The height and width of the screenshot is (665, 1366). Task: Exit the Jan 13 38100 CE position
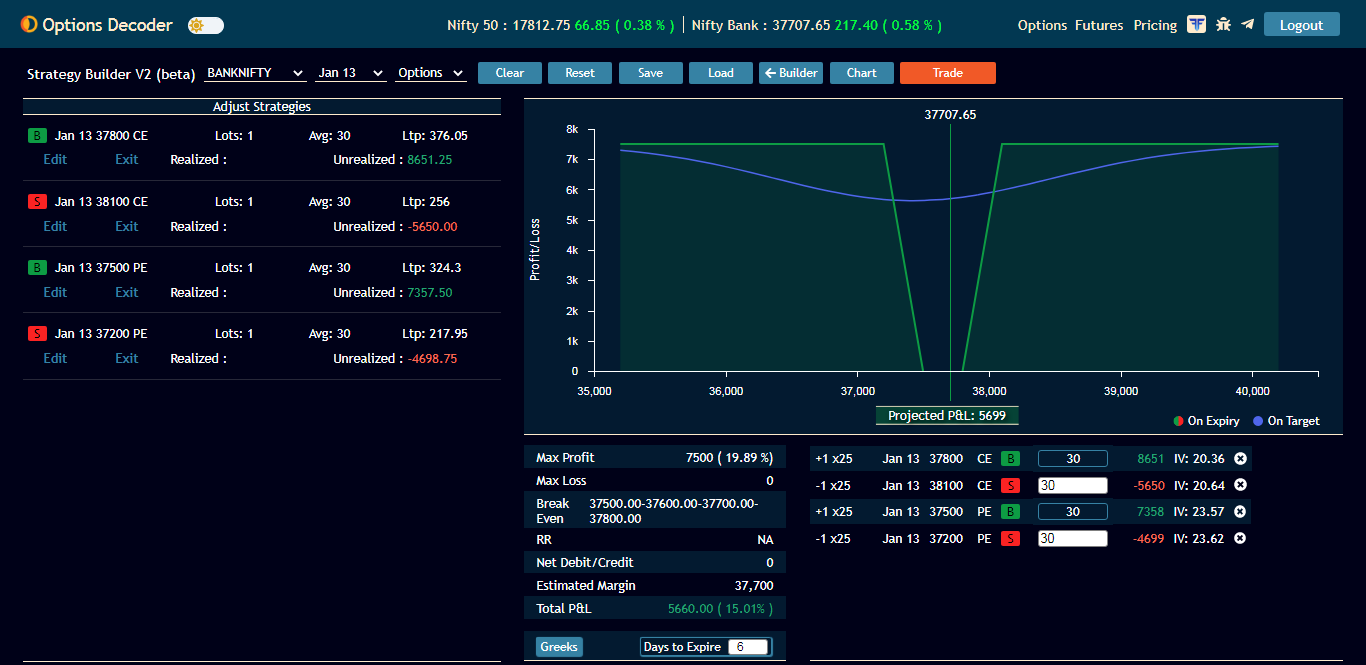coord(127,226)
